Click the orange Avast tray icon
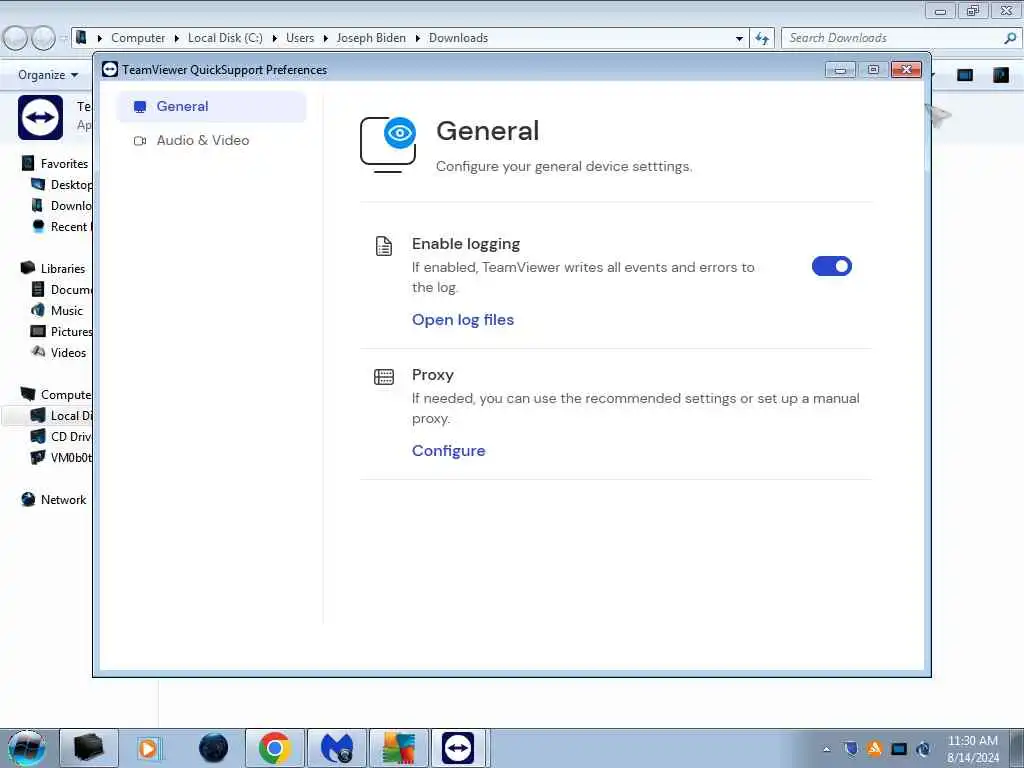This screenshot has width=1024, height=768. coord(874,748)
